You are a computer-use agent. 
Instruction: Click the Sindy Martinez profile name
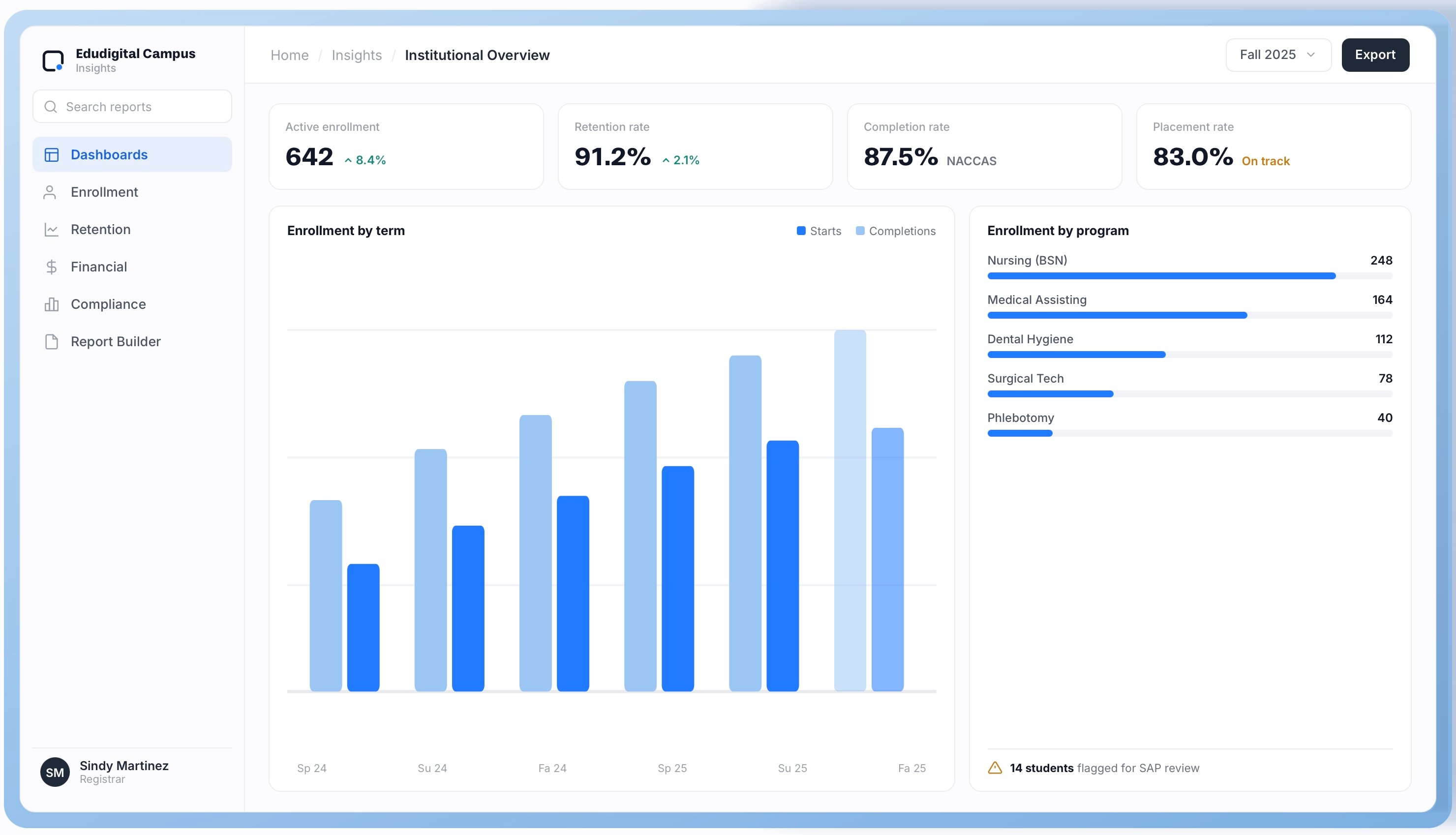coord(124,766)
